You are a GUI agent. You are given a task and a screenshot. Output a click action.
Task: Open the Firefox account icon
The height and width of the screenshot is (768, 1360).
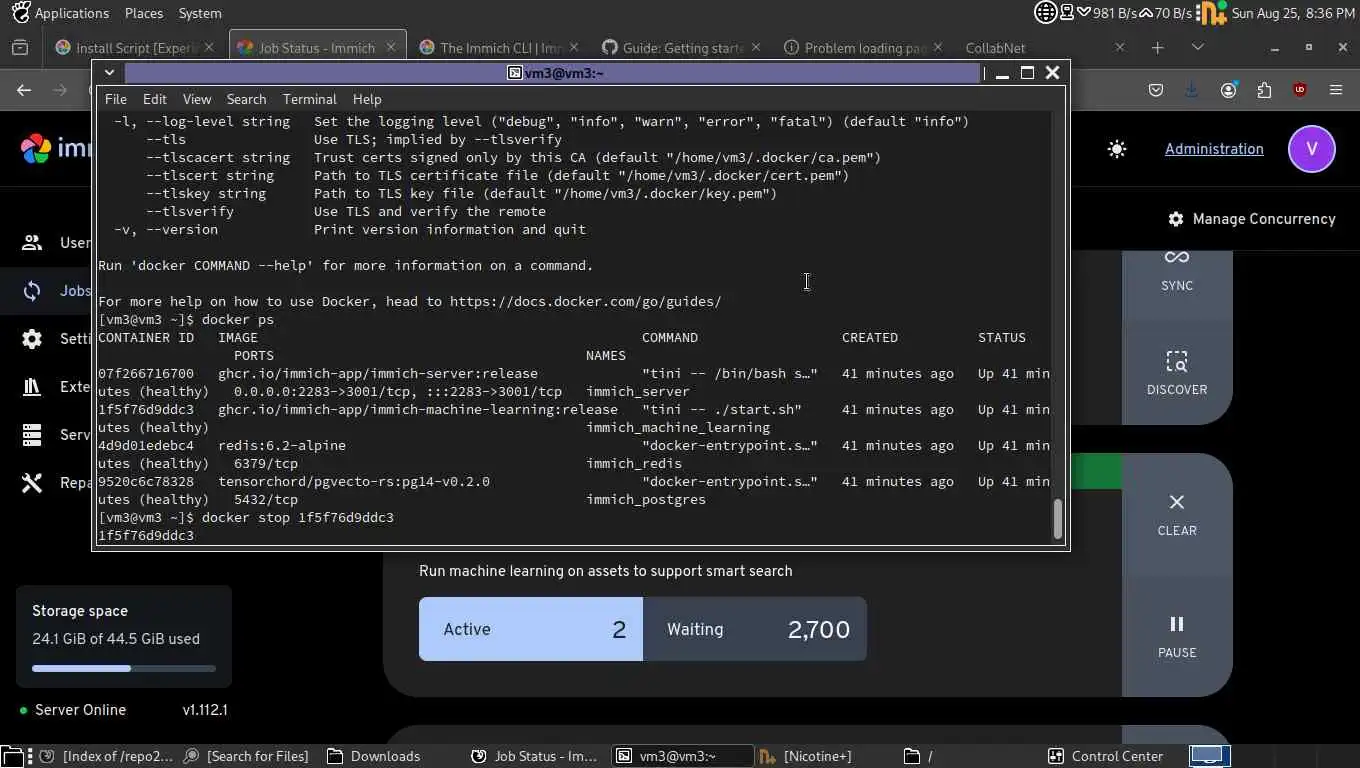(1228, 90)
